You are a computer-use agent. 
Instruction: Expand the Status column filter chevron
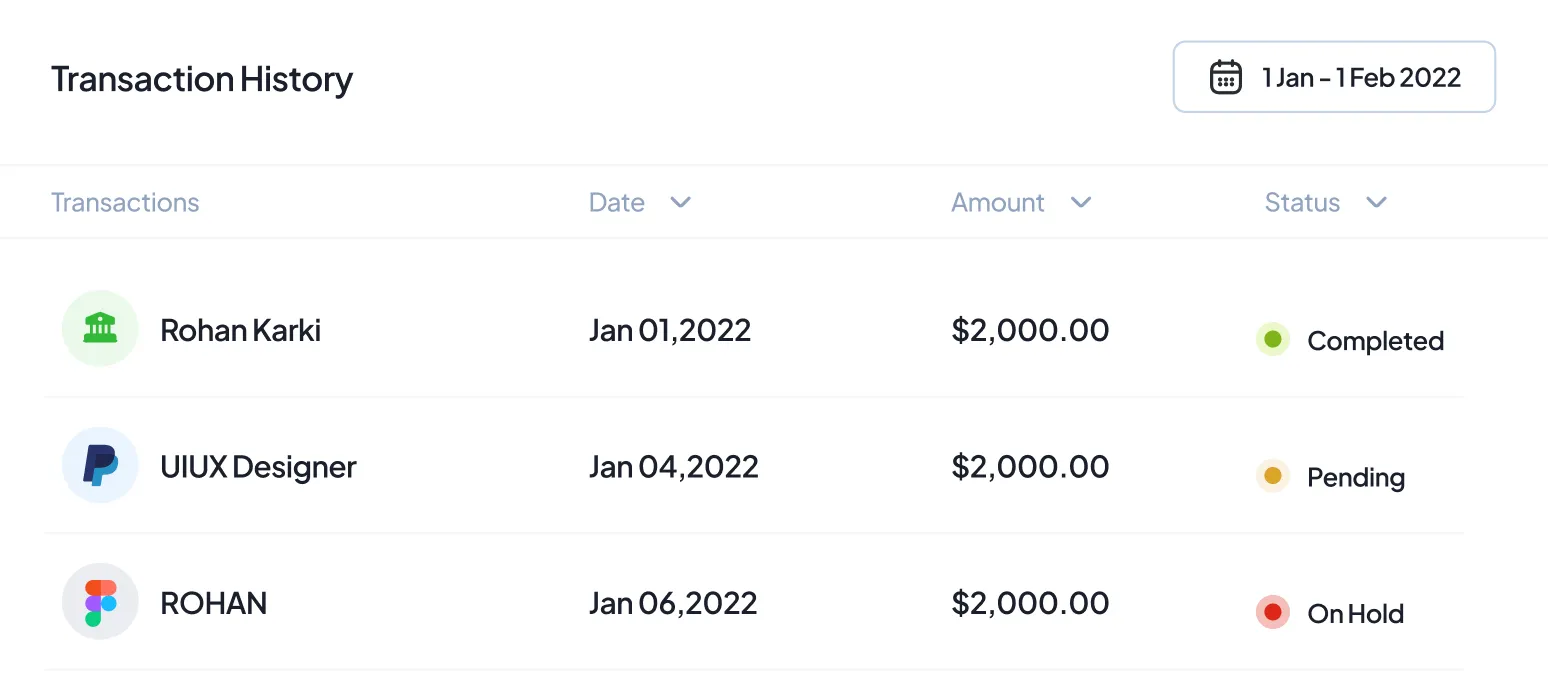(1376, 202)
